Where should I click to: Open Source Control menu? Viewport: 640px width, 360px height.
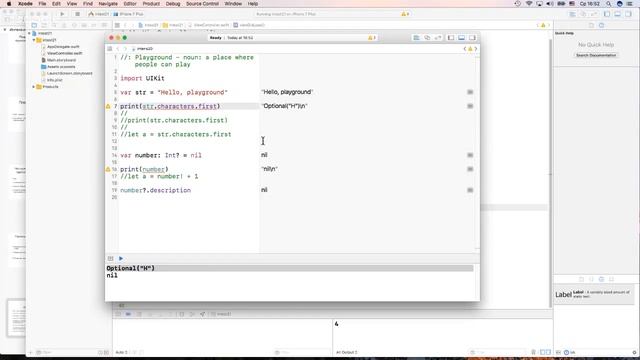tap(202, 4)
